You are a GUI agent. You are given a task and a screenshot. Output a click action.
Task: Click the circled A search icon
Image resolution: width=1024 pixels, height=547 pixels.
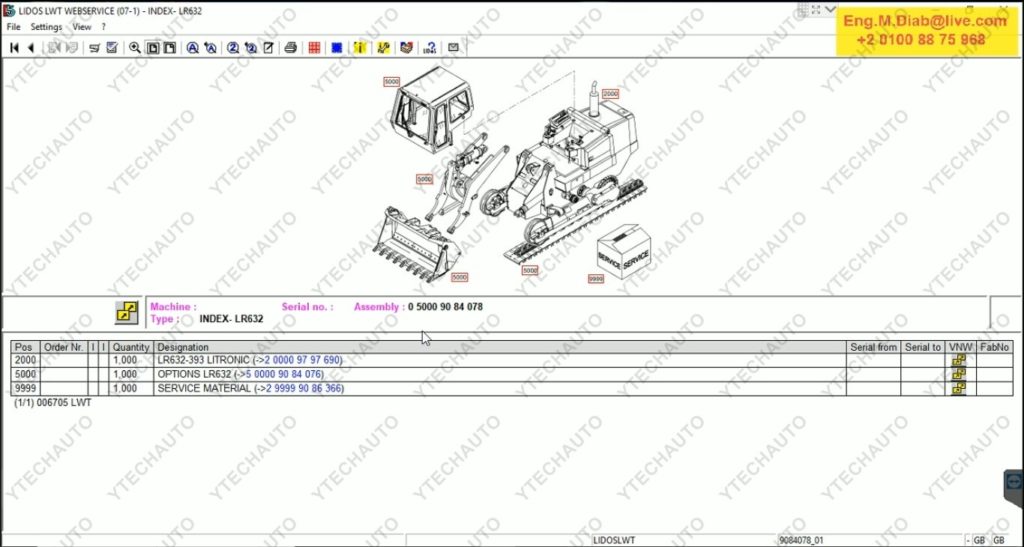tap(193, 48)
